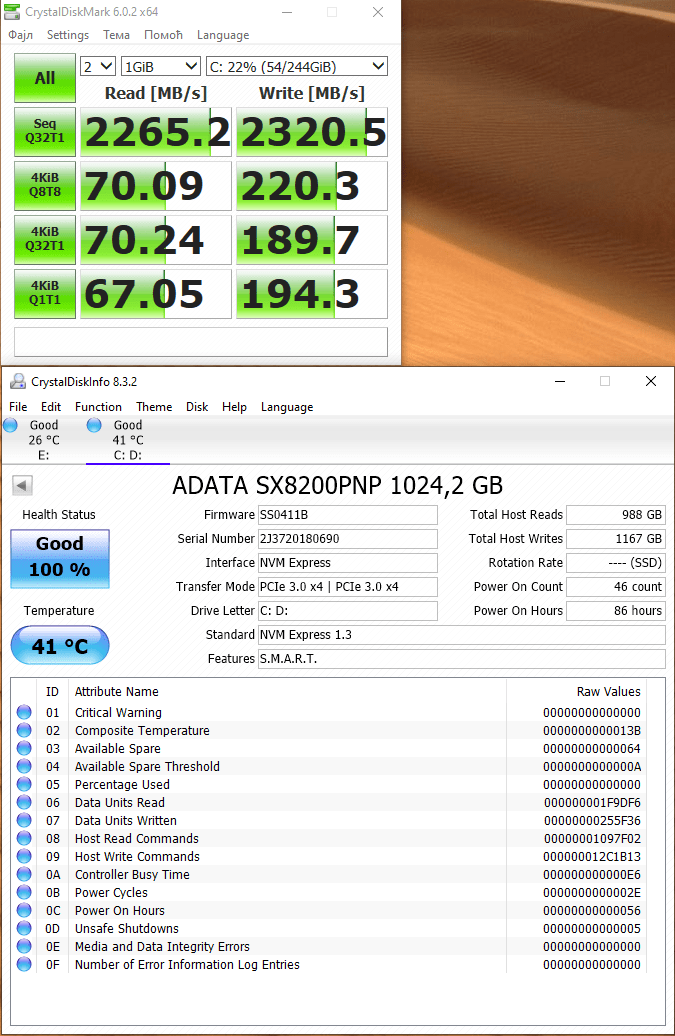Click raw value 000000001F9DF6
This screenshot has height=1036, width=675.
coord(592,802)
